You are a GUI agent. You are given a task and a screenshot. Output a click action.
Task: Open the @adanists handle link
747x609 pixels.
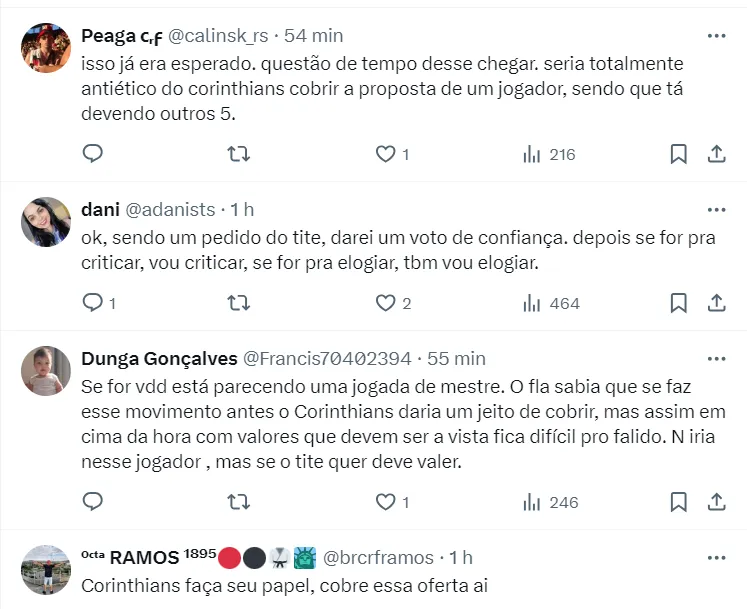(x=170, y=209)
